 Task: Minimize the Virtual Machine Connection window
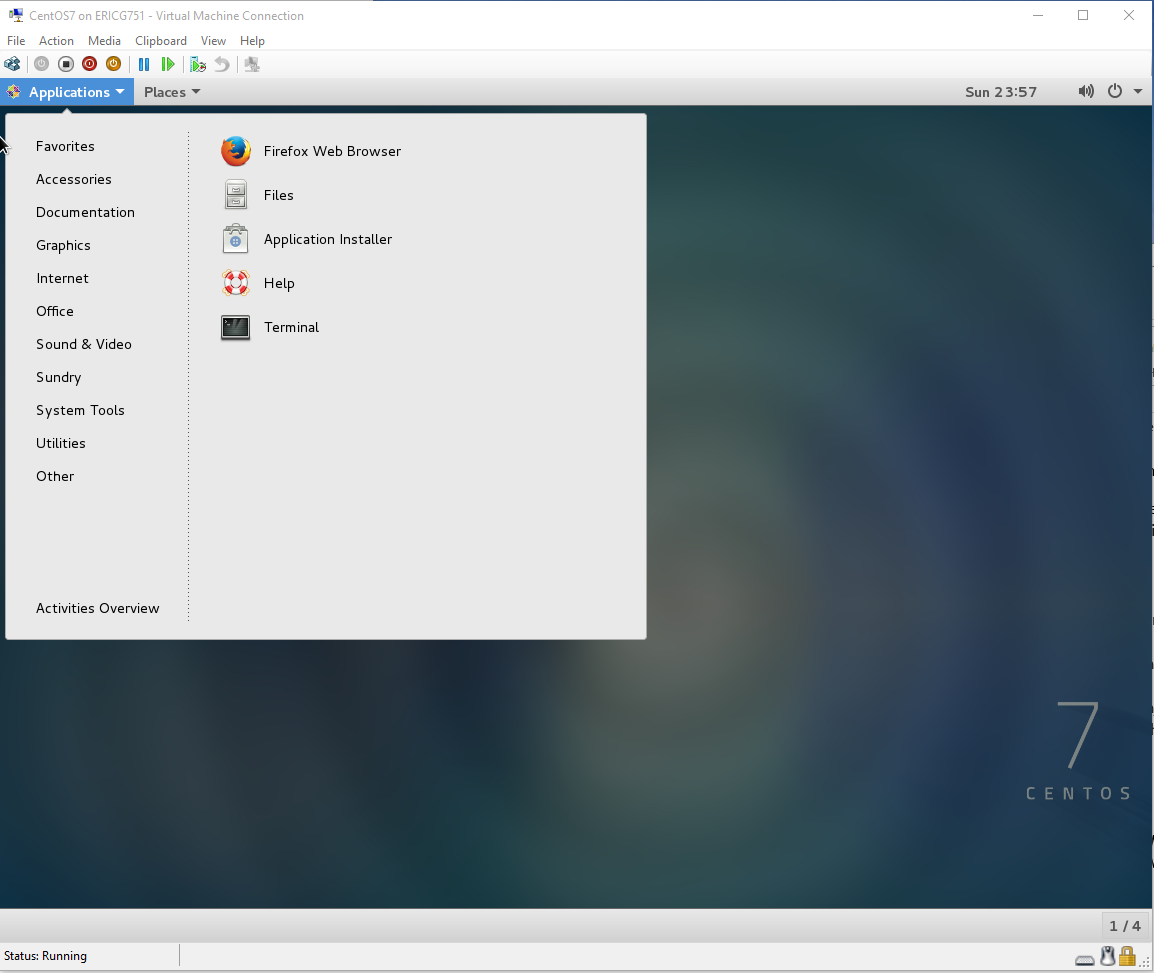(1038, 15)
